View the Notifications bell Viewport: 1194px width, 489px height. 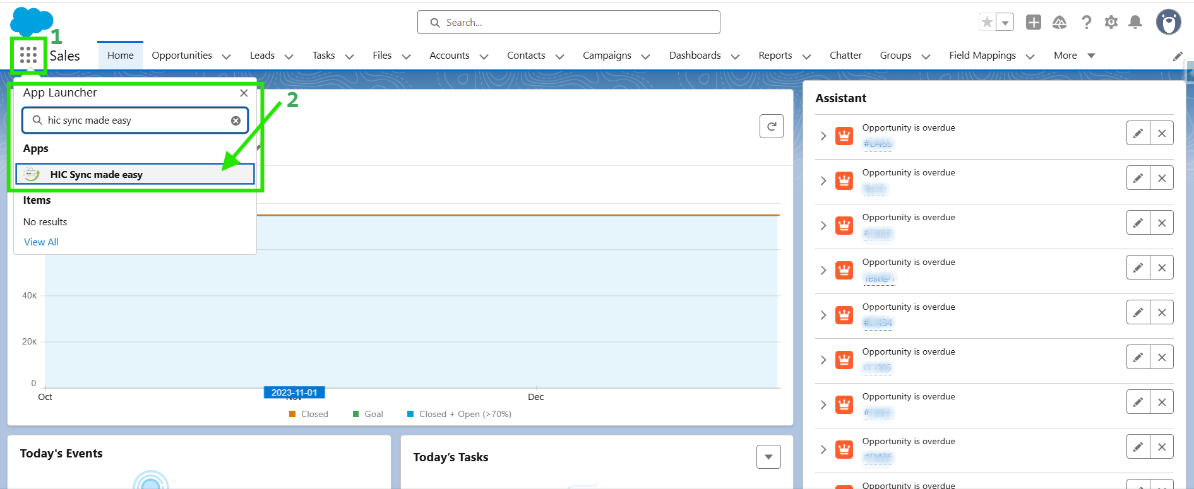tap(1135, 22)
